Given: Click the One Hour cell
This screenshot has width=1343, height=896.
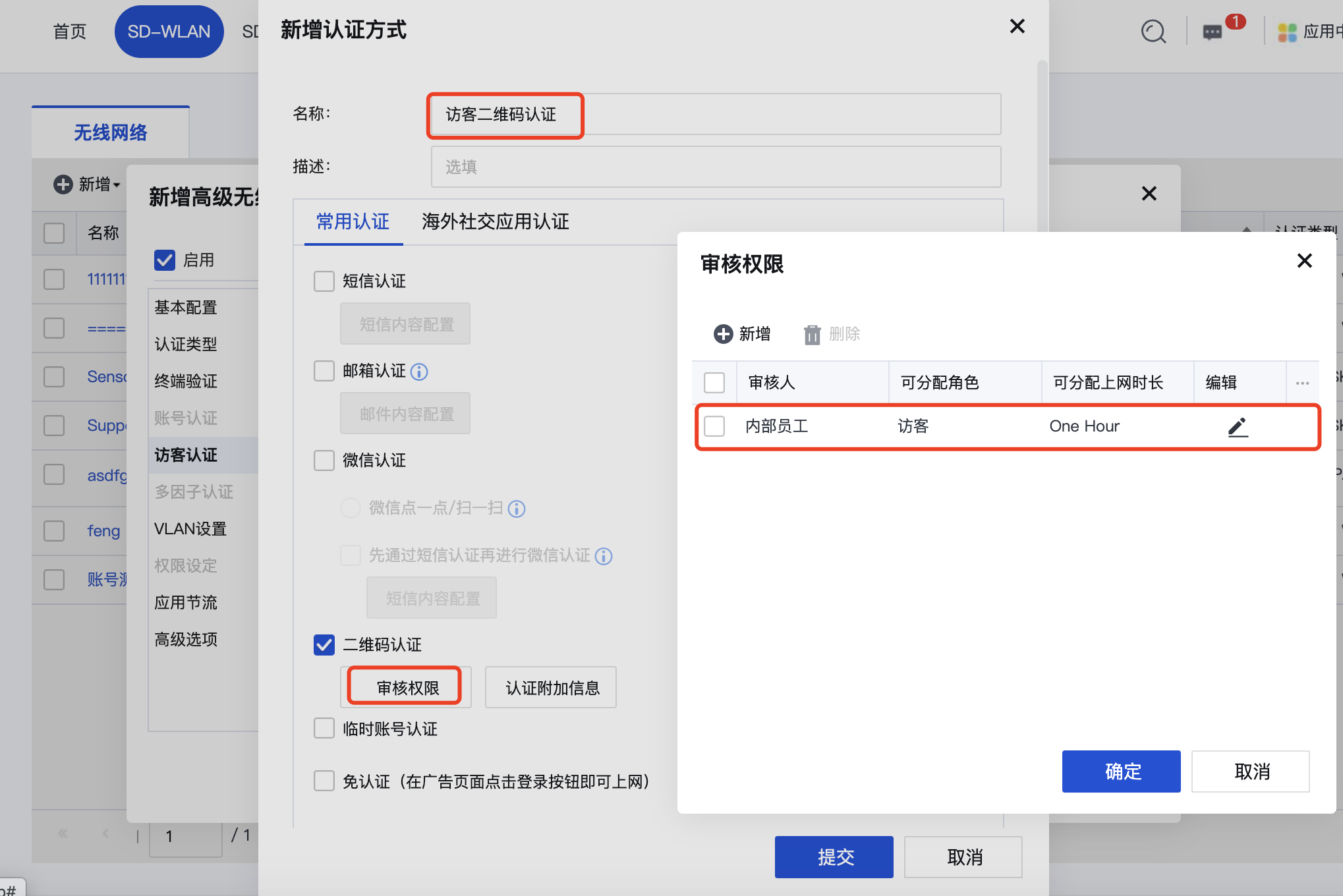Looking at the screenshot, I should (x=1084, y=426).
